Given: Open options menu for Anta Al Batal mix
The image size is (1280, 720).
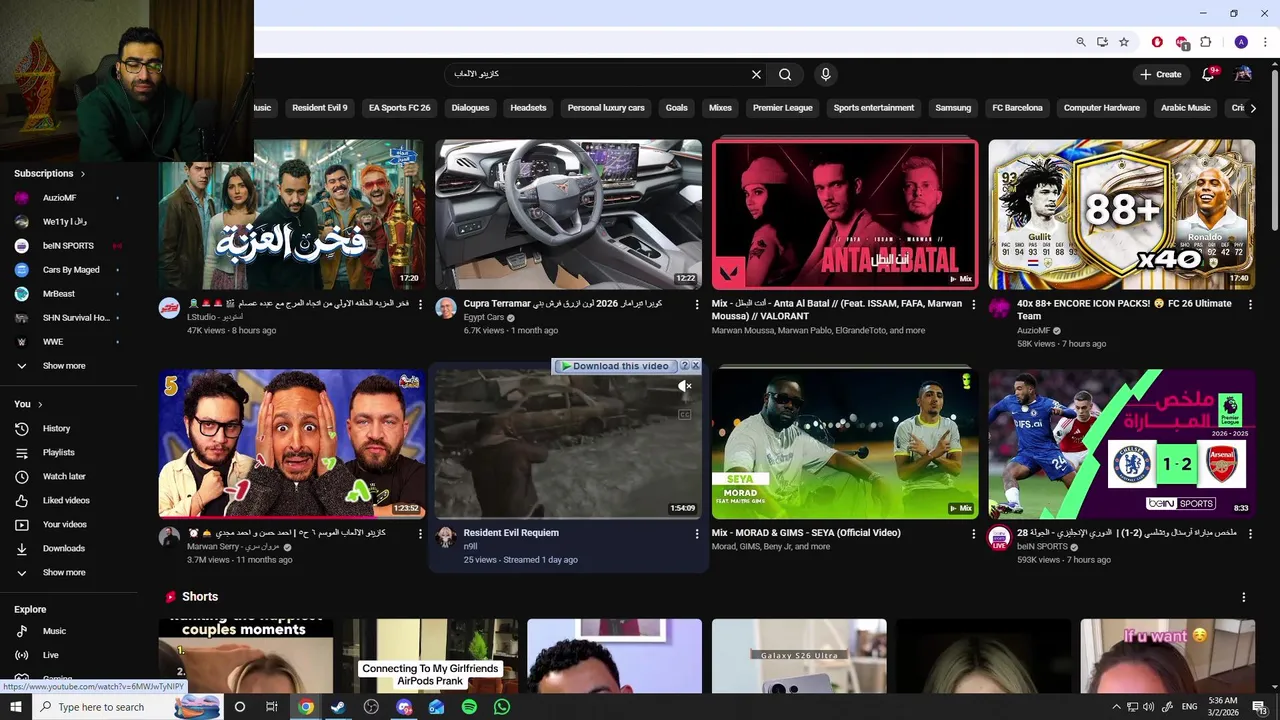Looking at the screenshot, I should [974, 304].
